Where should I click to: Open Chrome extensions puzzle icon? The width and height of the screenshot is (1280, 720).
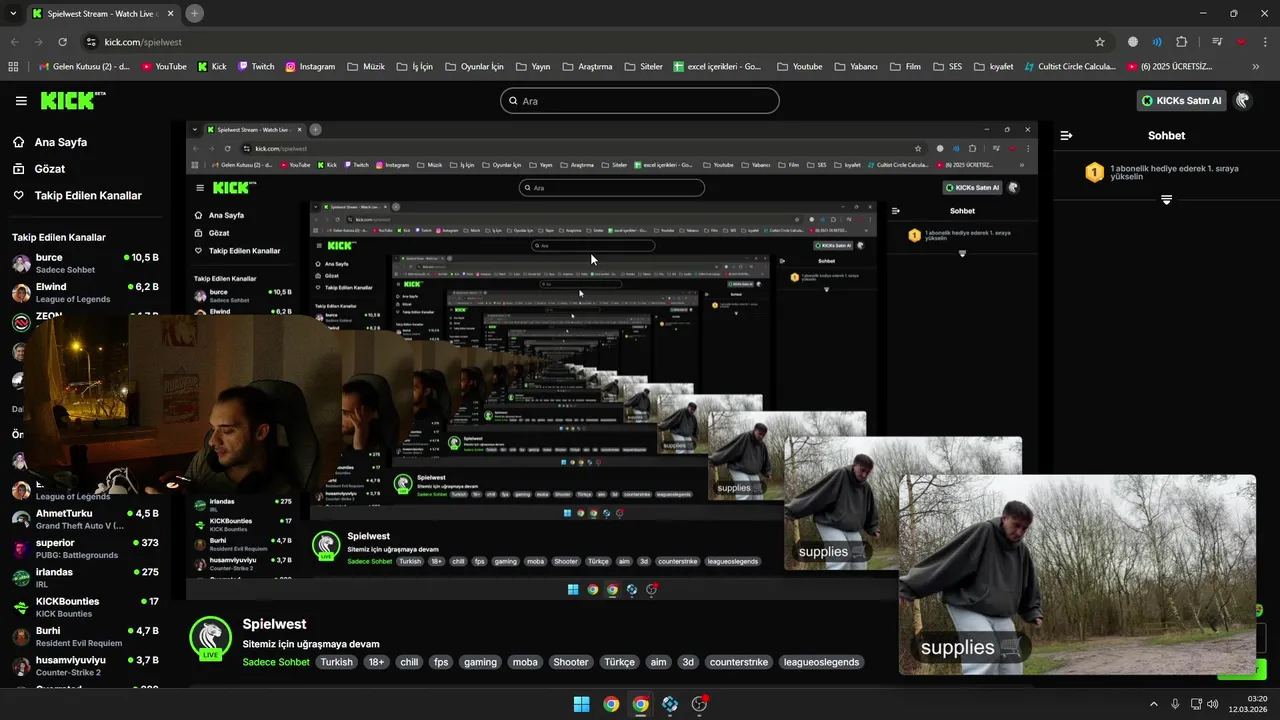[1181, 42]
